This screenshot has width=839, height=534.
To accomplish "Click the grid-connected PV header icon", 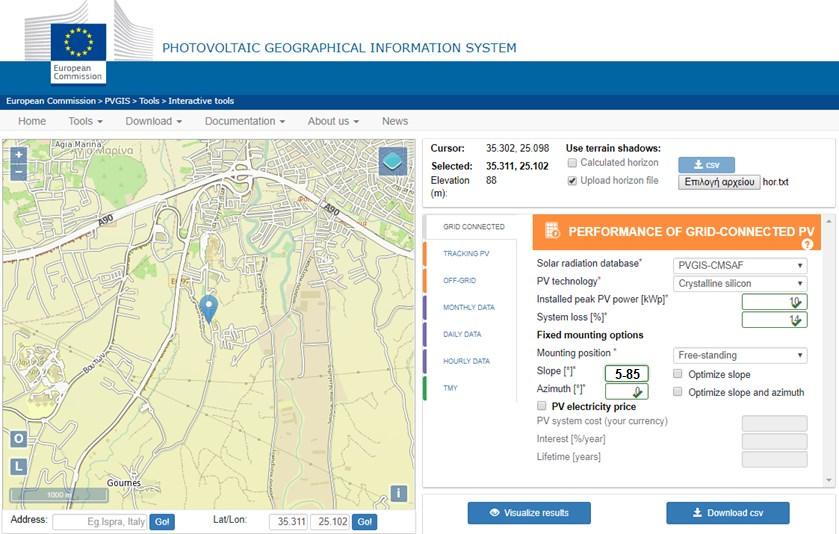I will (552, 231).
